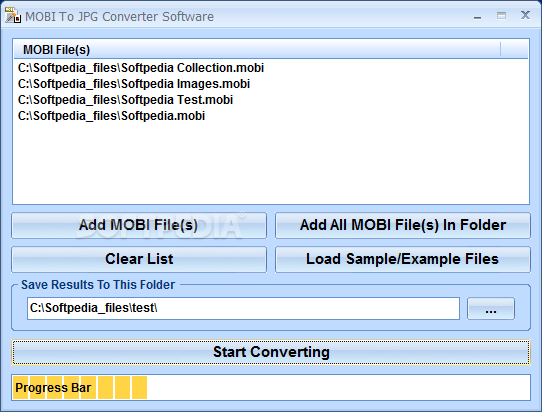The image size is (542, 412).
Task: Load Sample/Example Files
Action: tap(403, 259)
